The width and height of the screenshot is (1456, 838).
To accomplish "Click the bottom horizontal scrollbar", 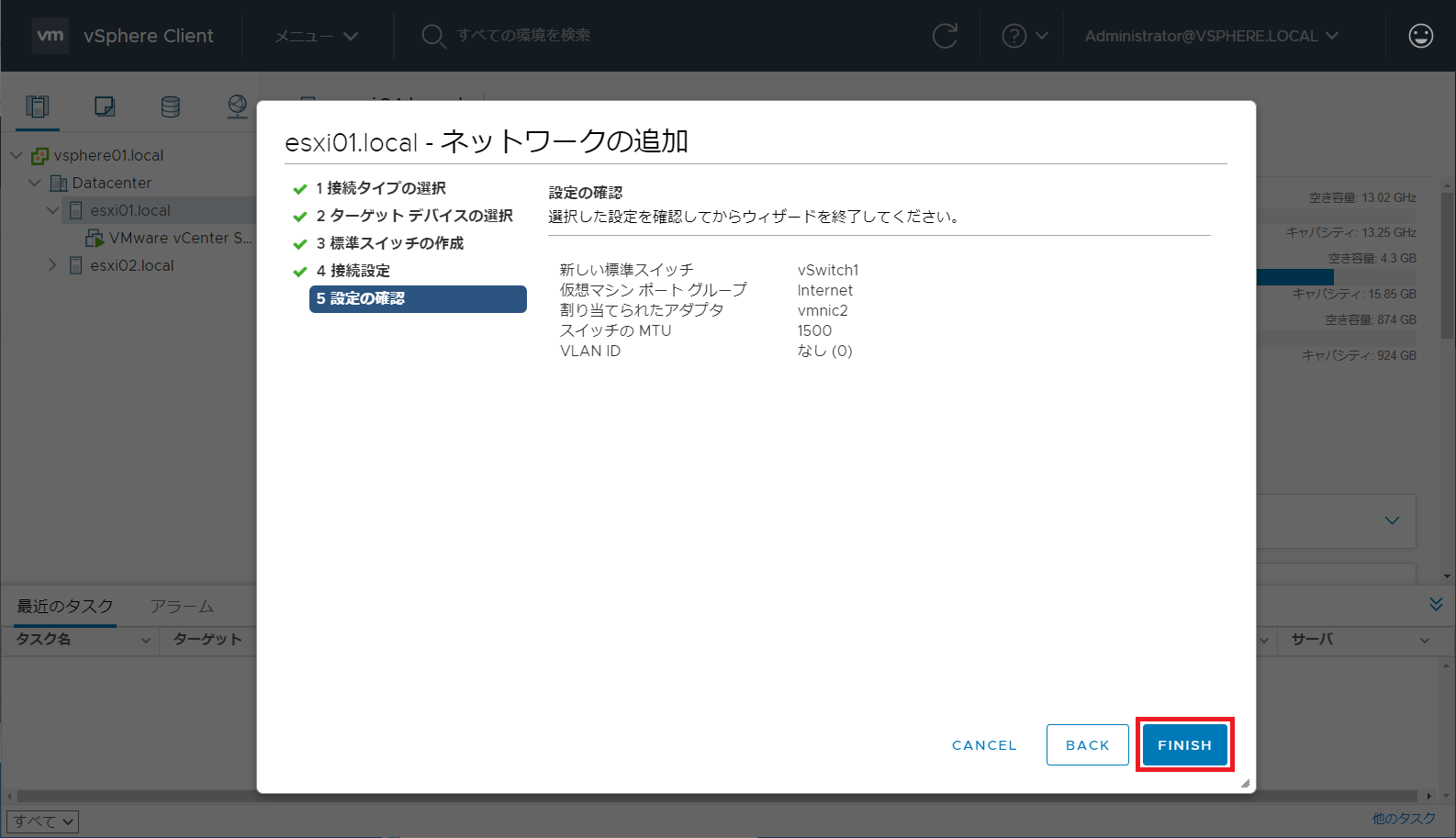I will click(x=716, y=796).
